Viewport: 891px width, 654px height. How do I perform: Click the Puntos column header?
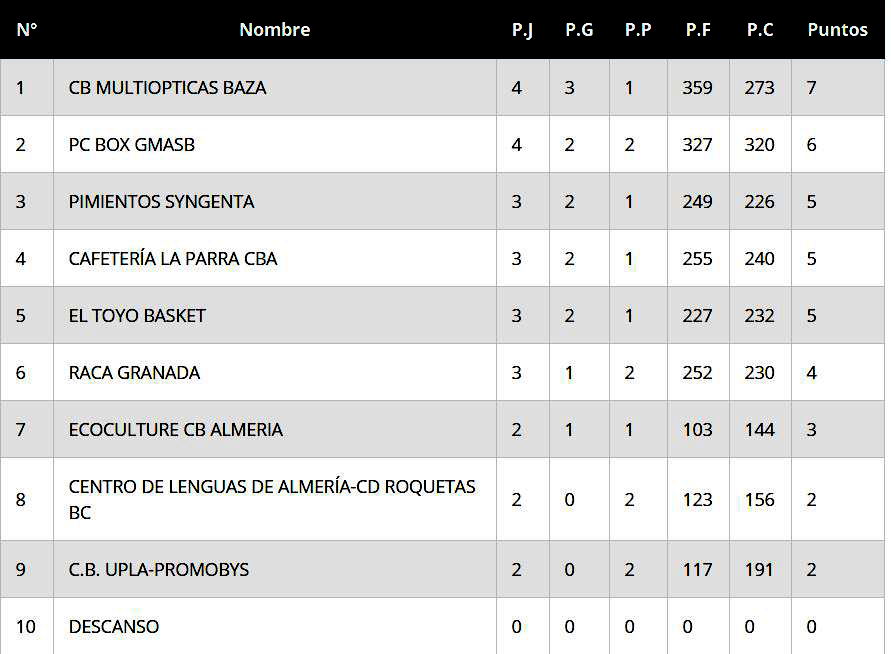click(x=837, y=30)
